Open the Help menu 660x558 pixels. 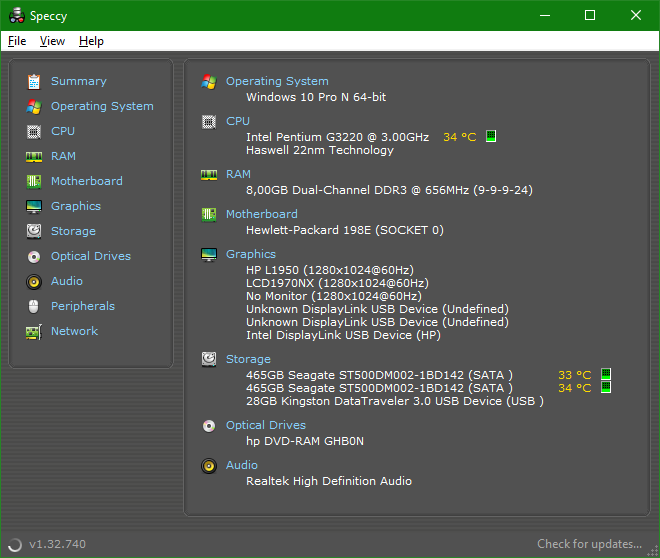(x=91, y=41)
